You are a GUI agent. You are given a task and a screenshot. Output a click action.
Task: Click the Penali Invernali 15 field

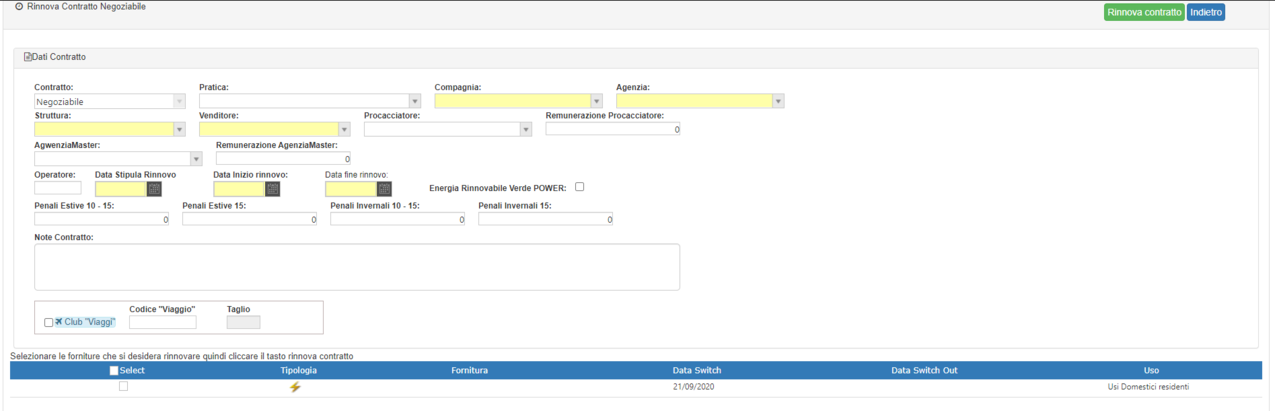(x=546, y=219)
